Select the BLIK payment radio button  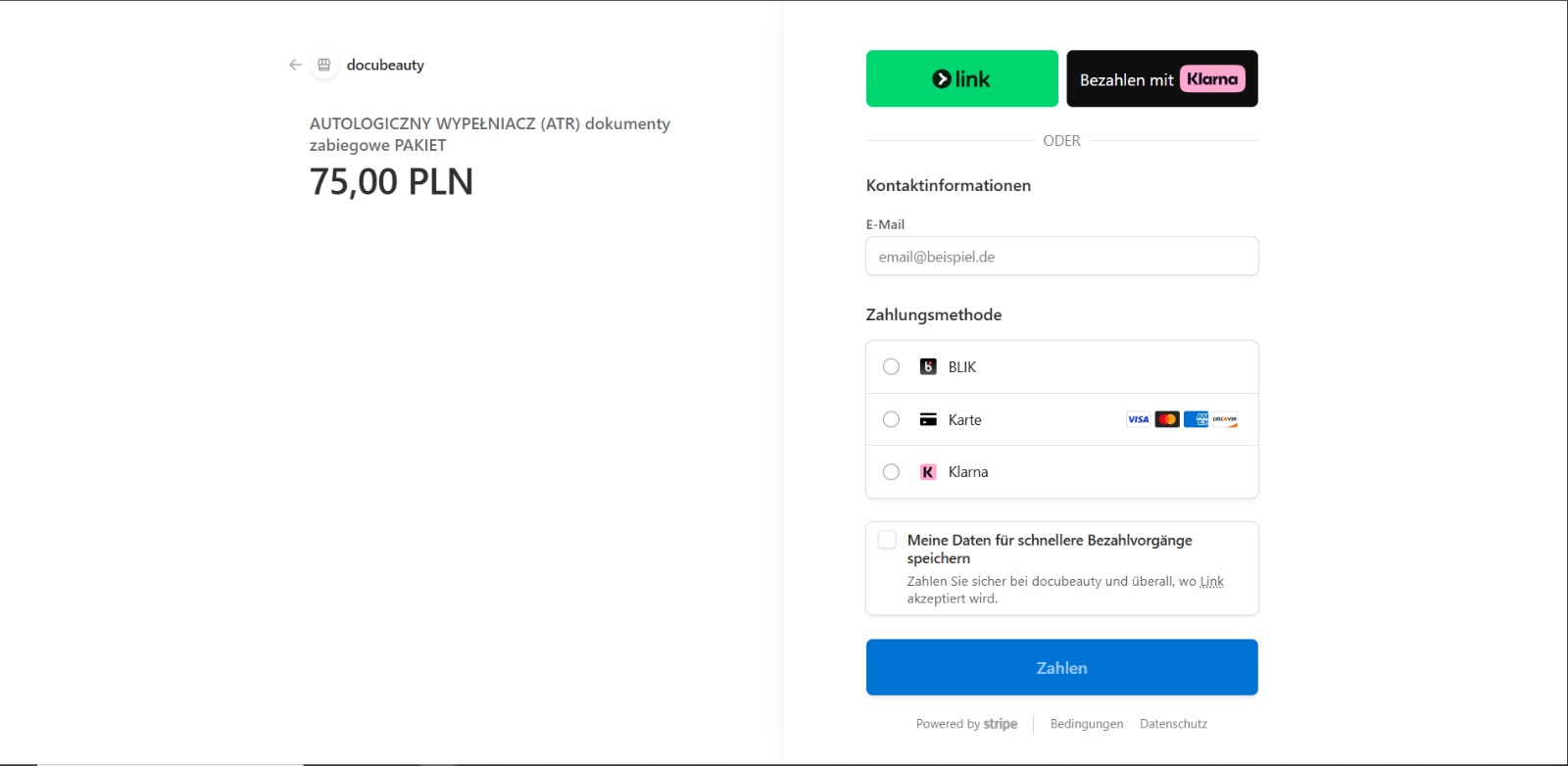[891, 366]
